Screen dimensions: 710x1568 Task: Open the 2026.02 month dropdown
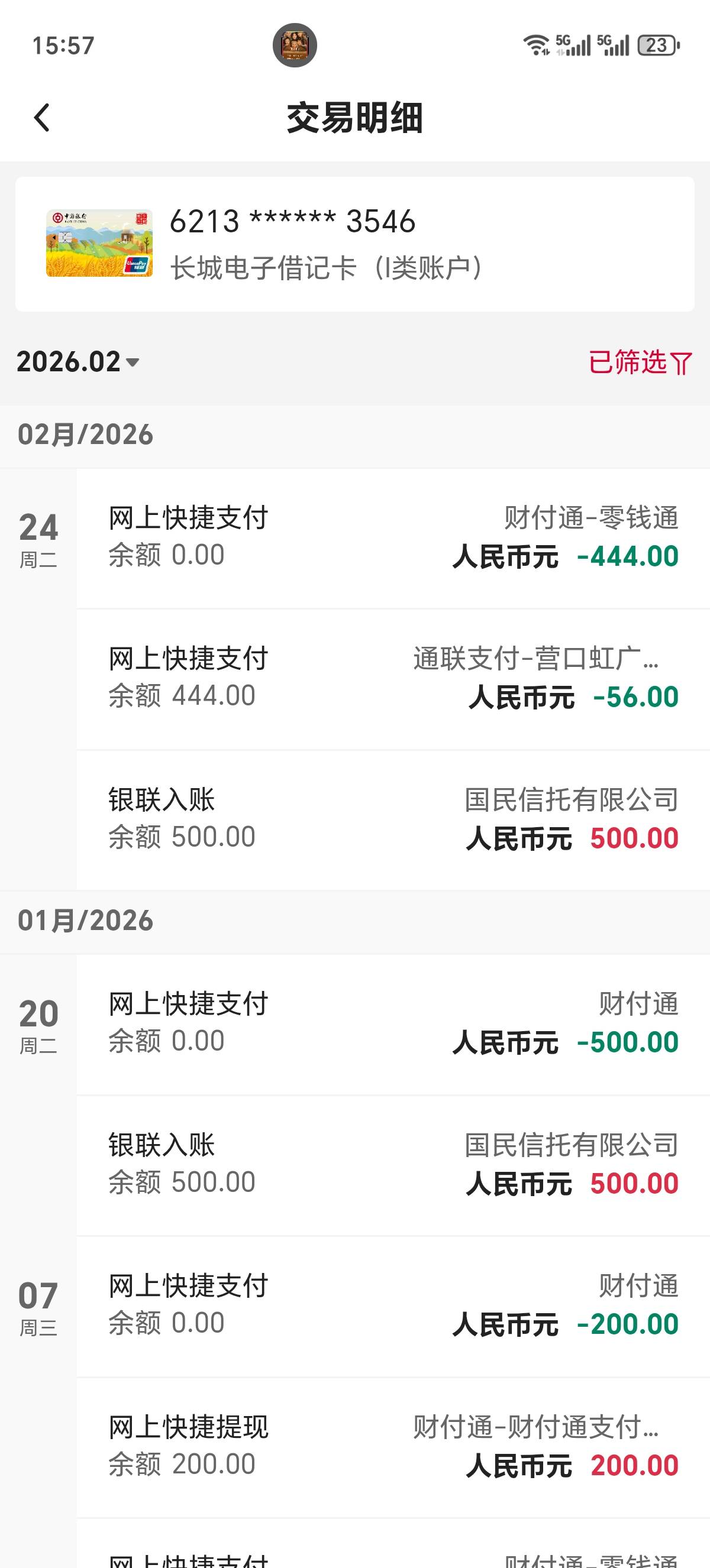pyautogui.click(x=78, y=362)
